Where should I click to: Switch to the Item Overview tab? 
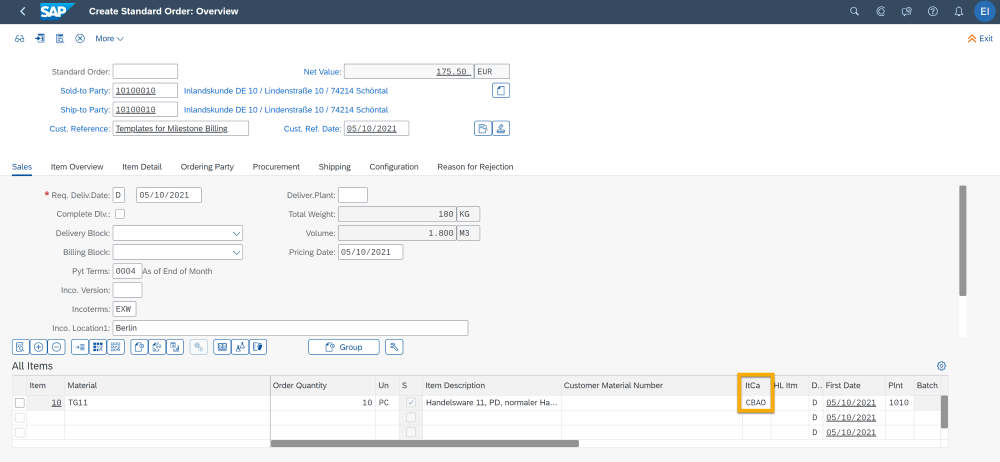tap(77, 166)
